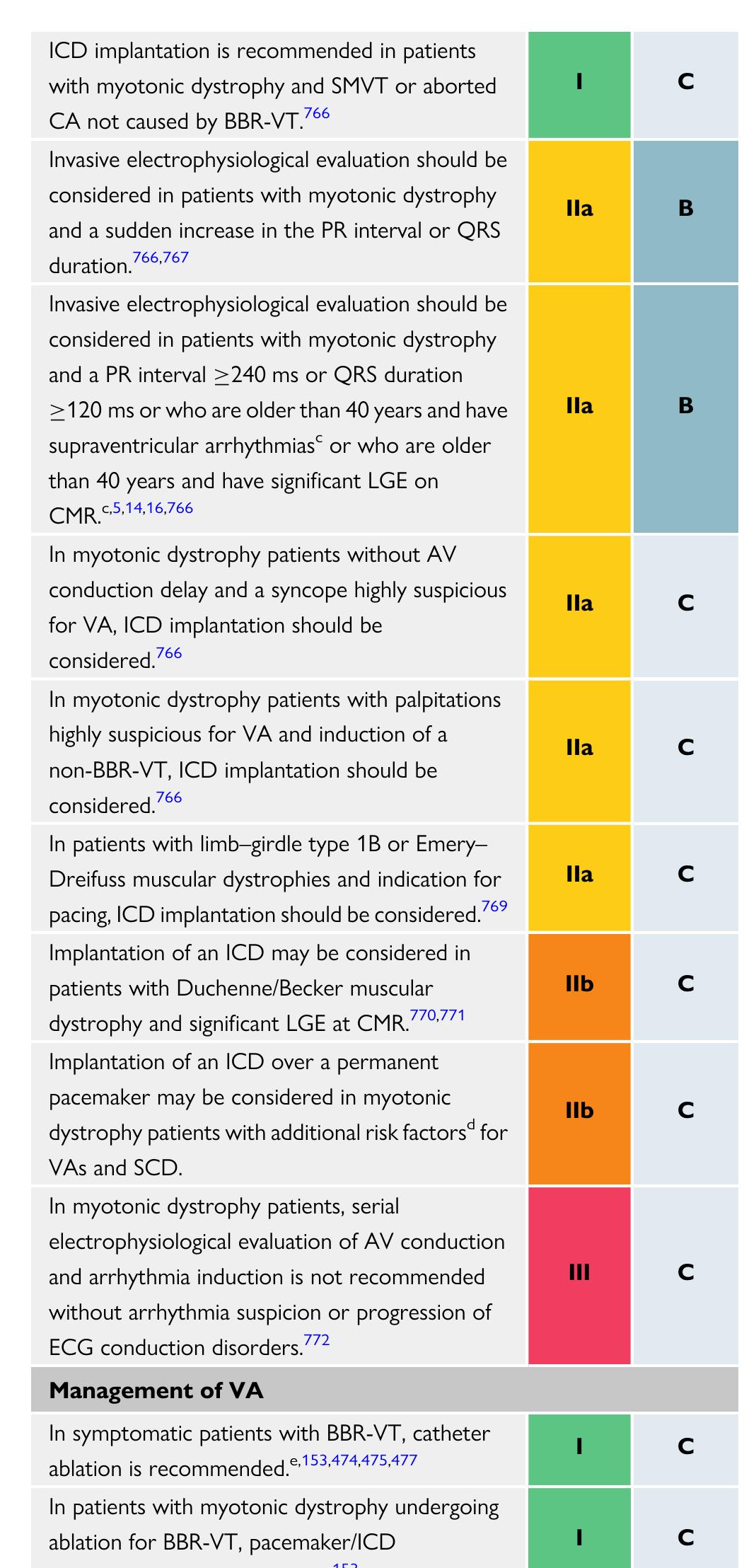Open reference 770 in Duchenne/Becker row
The width and height of the screenshot is (744, 1568).
[423, 1015]
